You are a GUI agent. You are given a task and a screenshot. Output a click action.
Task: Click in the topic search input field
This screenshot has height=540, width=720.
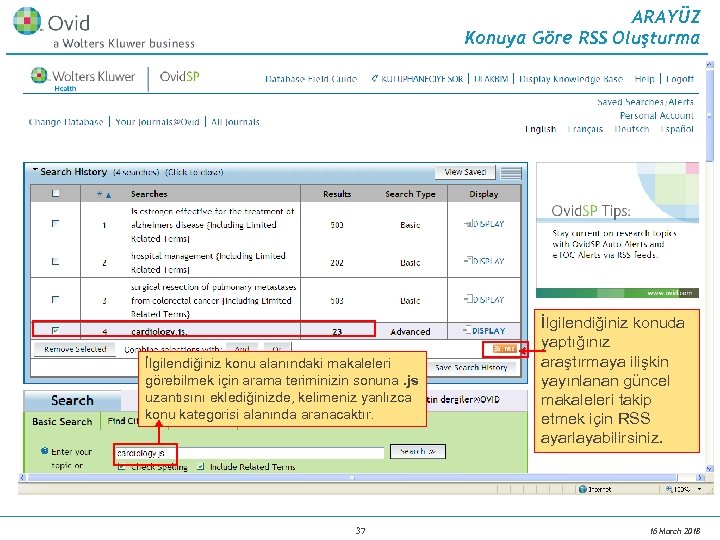[x=249, y=453]
